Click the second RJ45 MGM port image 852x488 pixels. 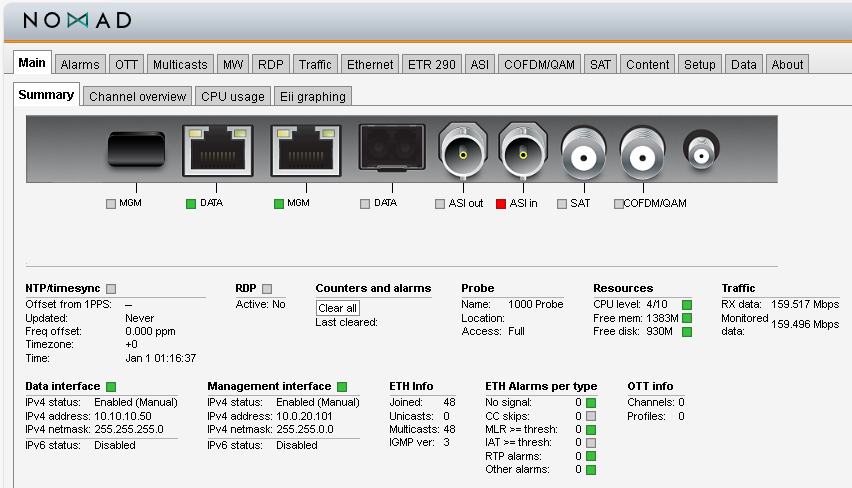click(306, 151)
